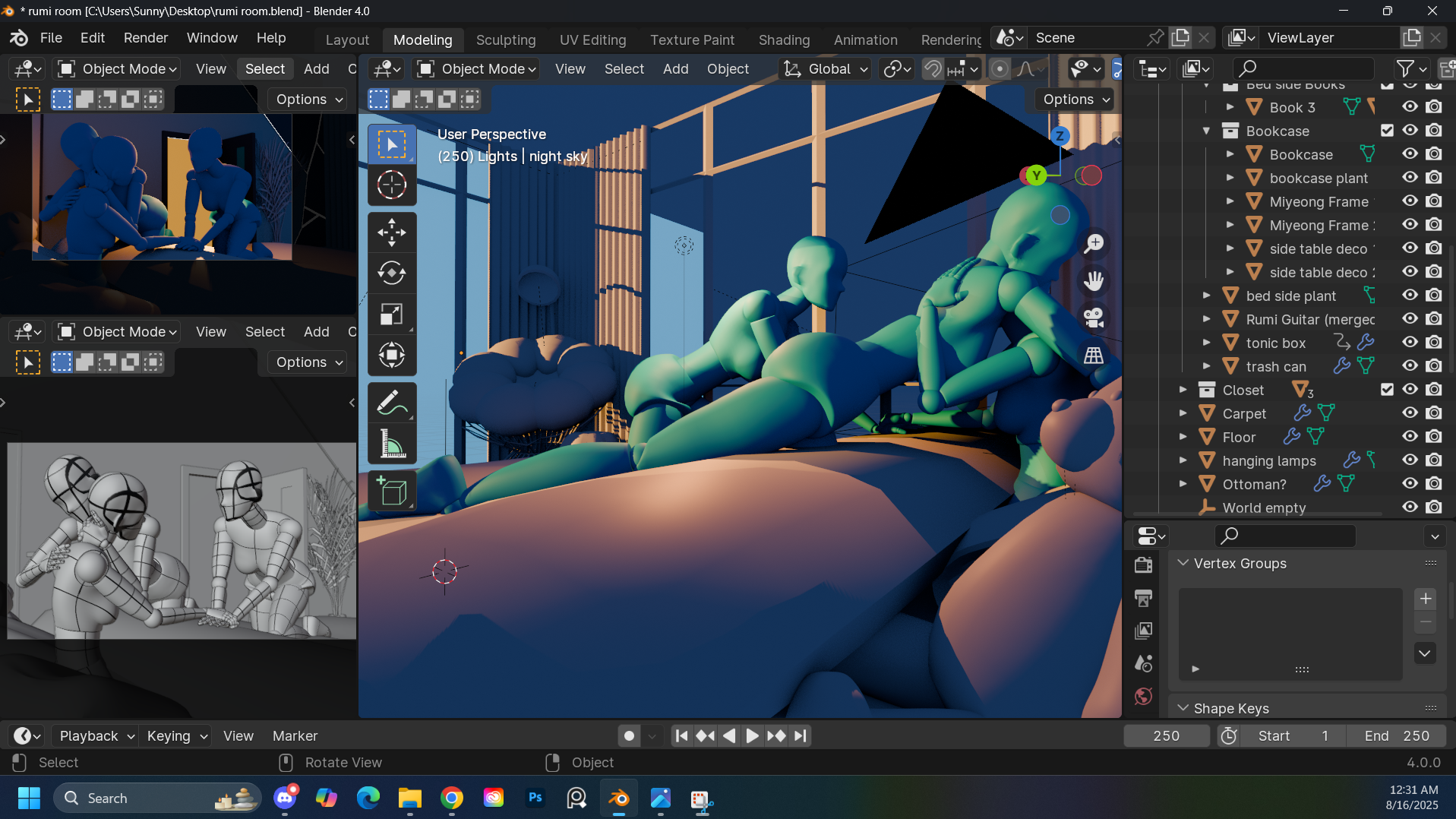
Task: Open the File menu
Action: [51, 38]
